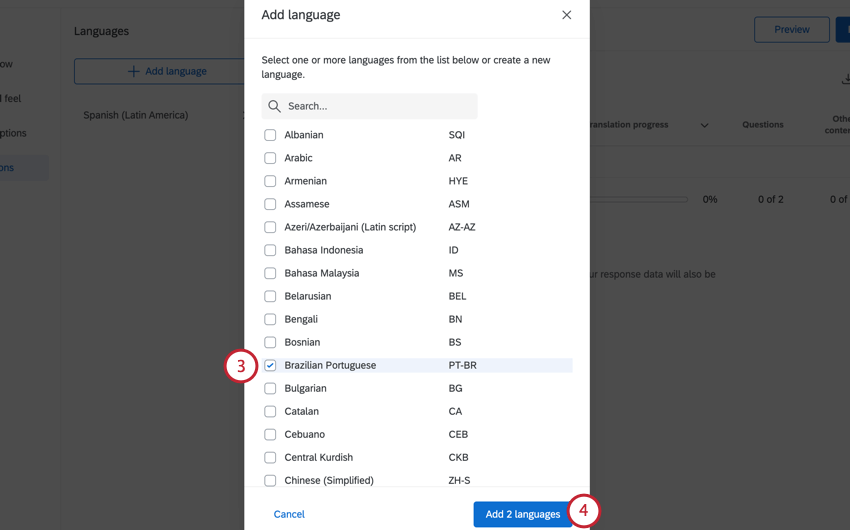This screenshot has width=850, height=530.
Task: Click the Cancel link
Action: coord(289,514)
